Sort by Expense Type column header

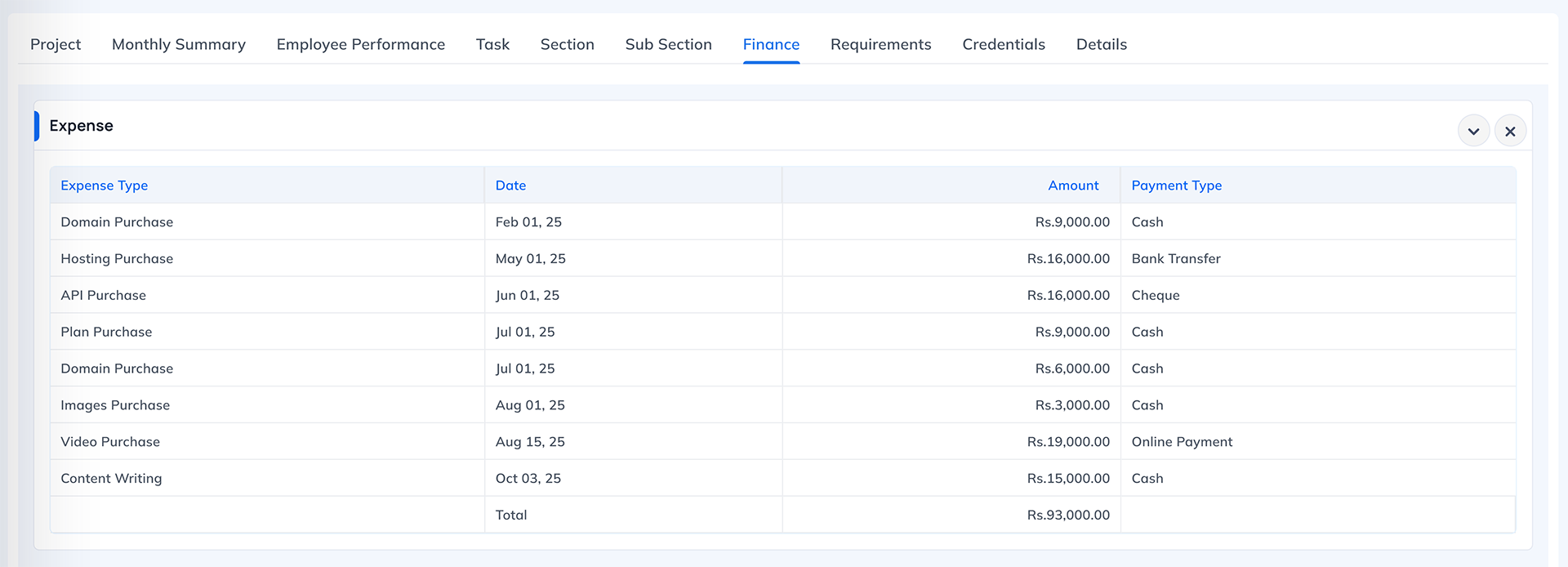click(104, 185)
